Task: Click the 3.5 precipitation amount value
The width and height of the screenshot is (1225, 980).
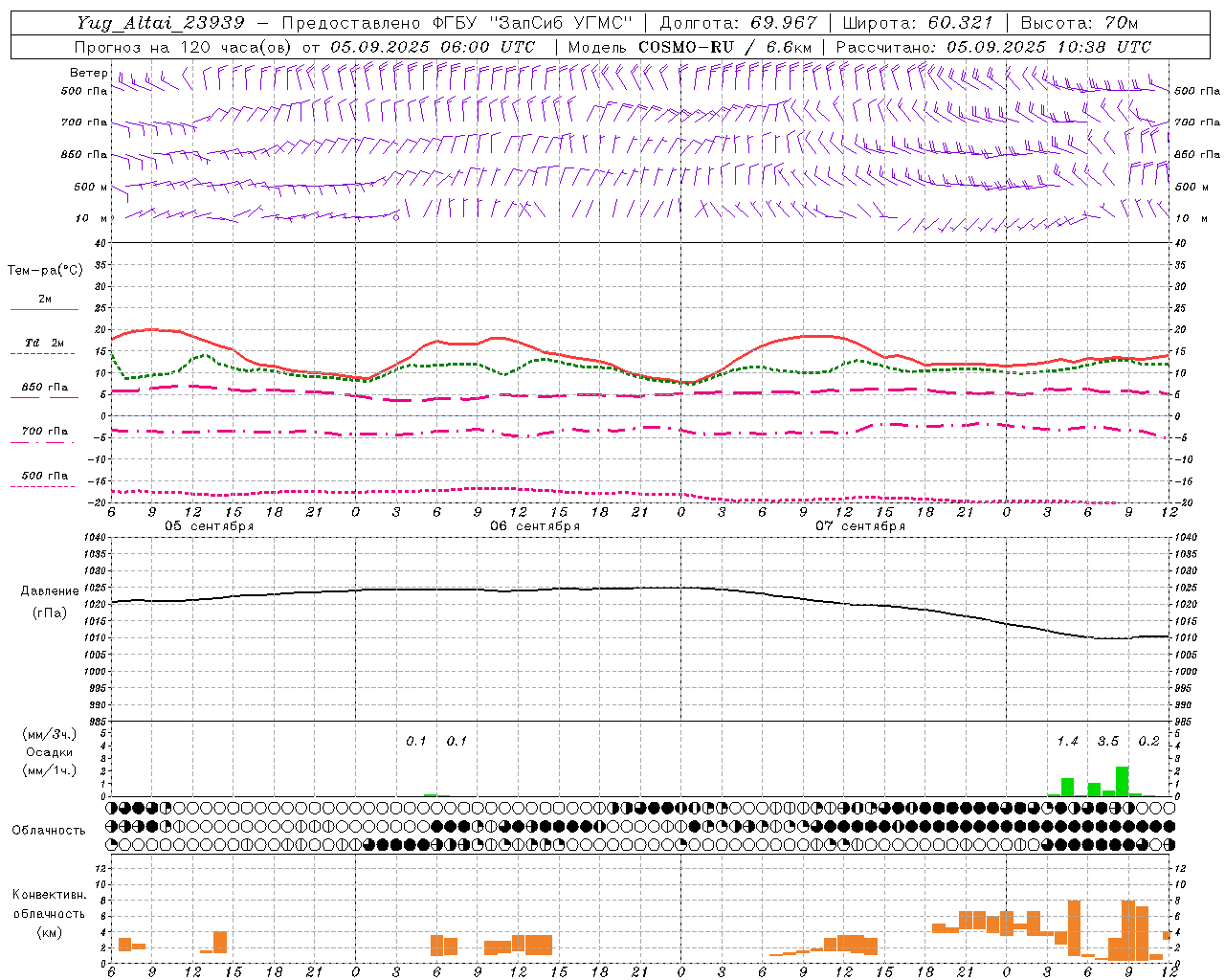Action: click(1108, 742)
